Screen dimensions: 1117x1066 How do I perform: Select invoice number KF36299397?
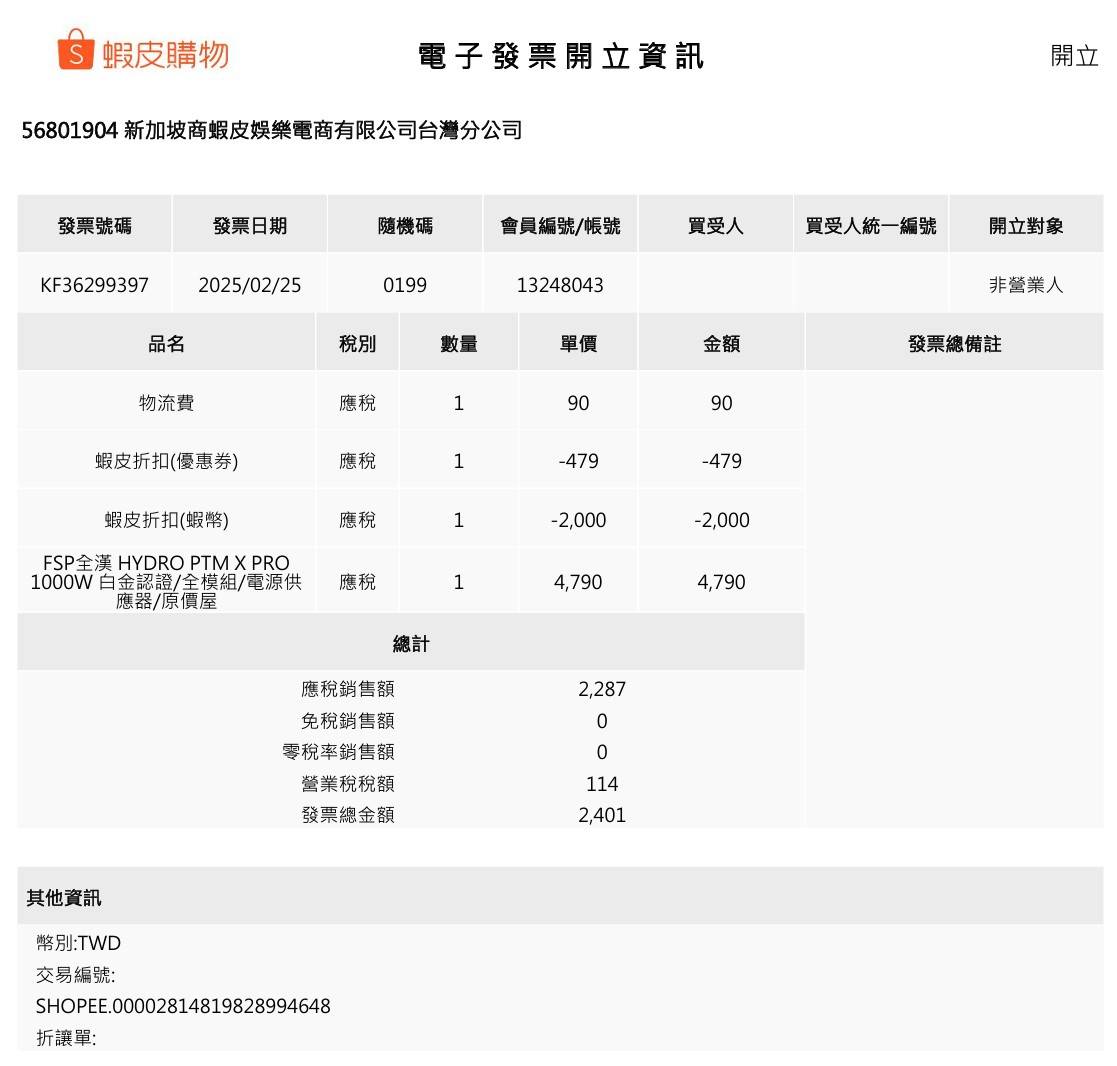(x=95, y=285)
